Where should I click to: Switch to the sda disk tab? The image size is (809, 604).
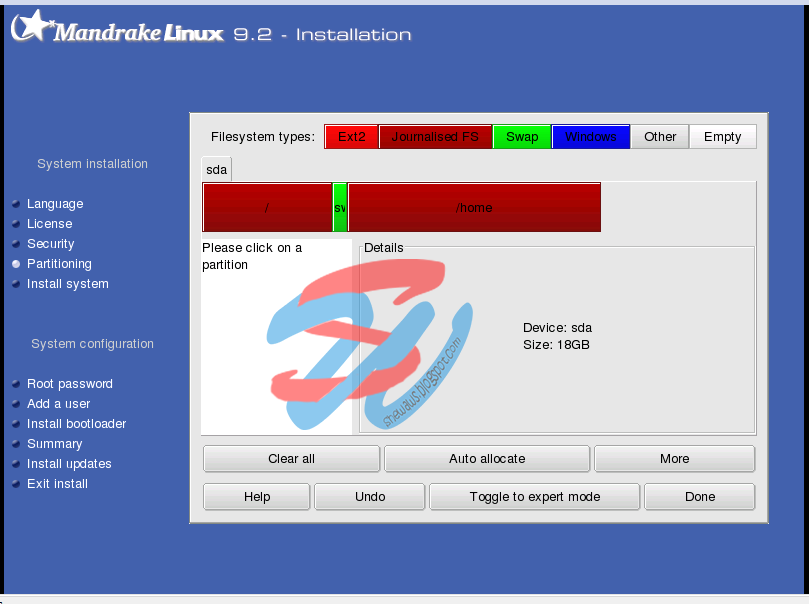click(x=216, y=169)
